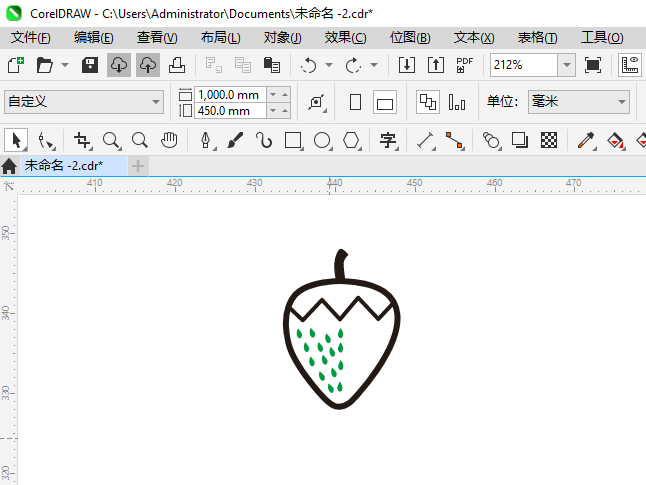Click the Open folder icon
This screenshot has height=485, width=646.
point(44,65)
